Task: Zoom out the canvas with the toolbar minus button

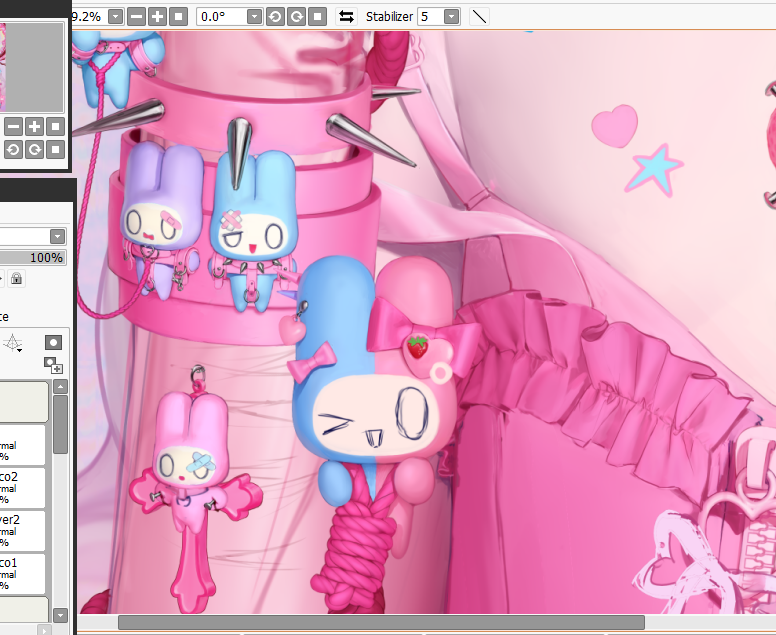Action: click(x=136, y=16)
